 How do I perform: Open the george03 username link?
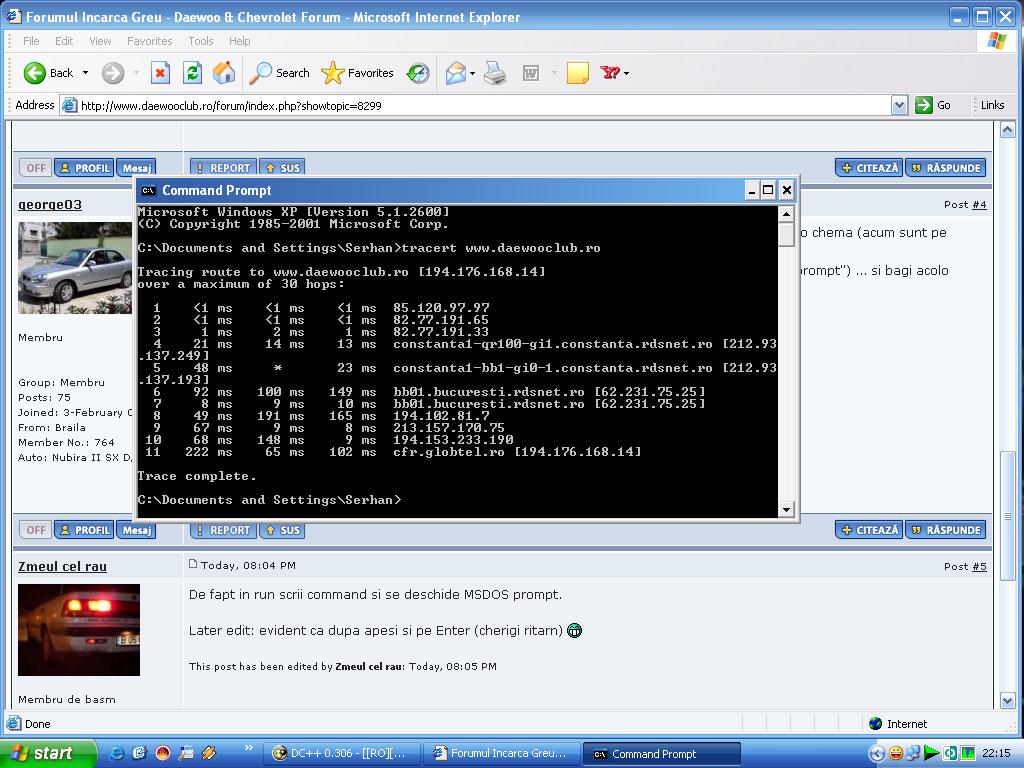tap(50, 205)
